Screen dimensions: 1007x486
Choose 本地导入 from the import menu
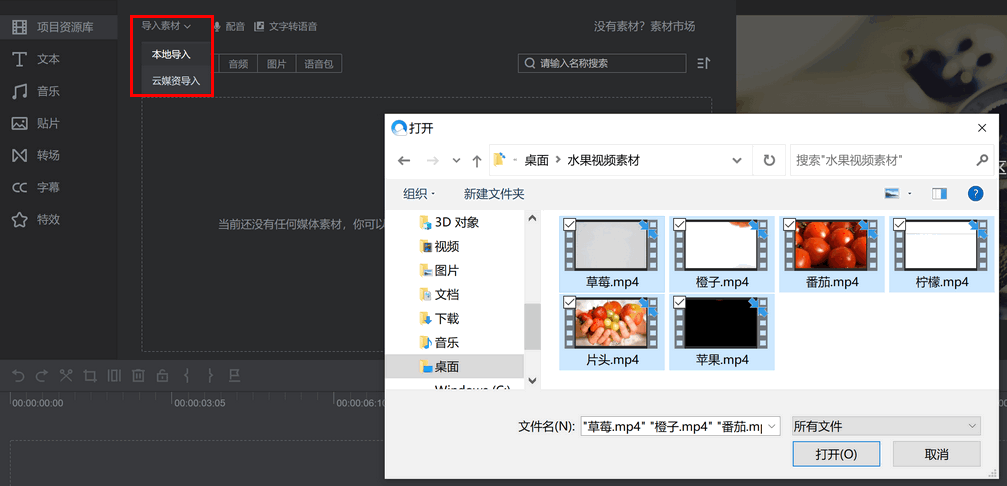tap(171, 55)
